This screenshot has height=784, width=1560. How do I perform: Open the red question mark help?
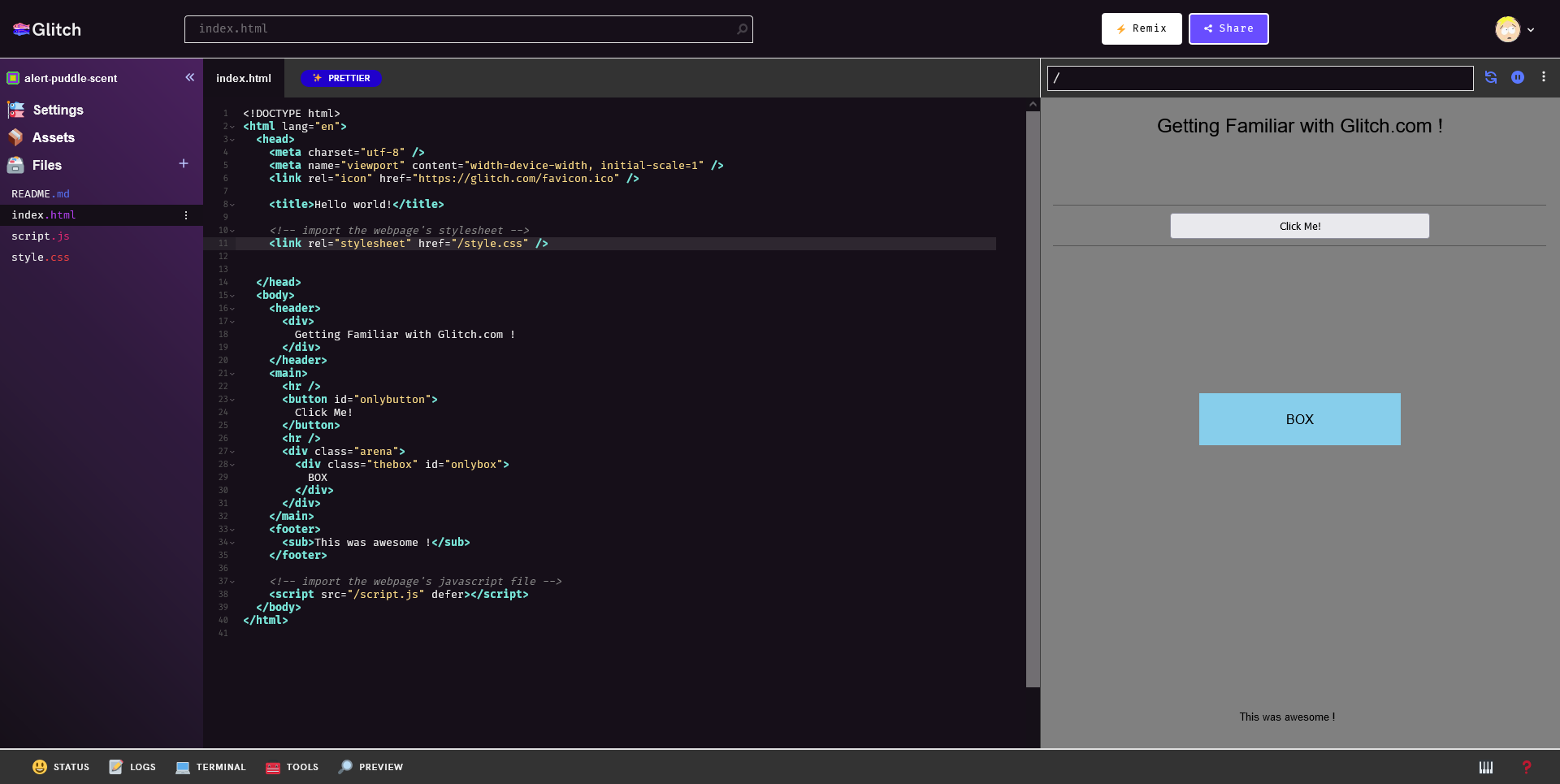(1526, 767)
